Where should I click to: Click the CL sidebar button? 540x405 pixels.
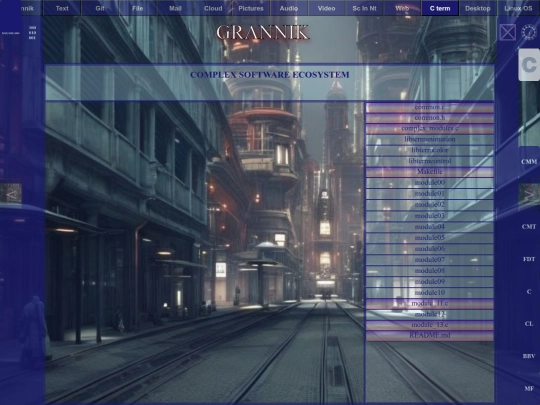[529, 324]
